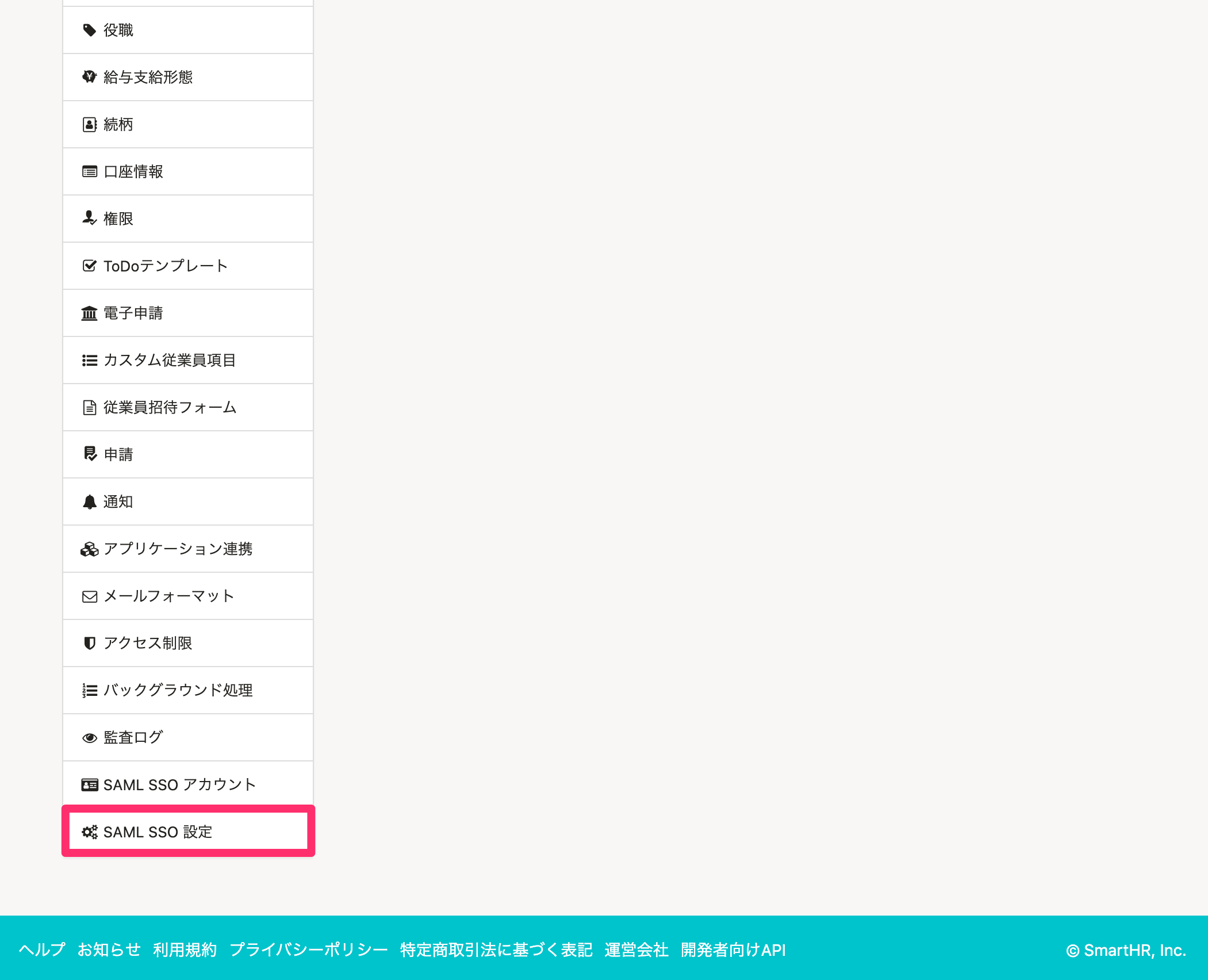This screenshot has width=1208, height=980.
Task: Click the yen badge icon beside 給与支給形態
Action: point(89,77)
